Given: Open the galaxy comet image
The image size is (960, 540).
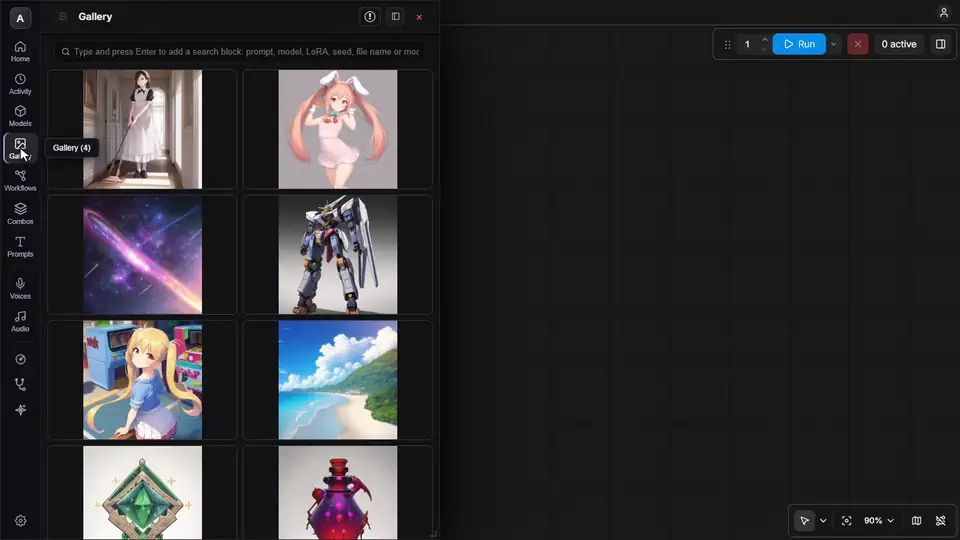Looking at the screenshot, I should pyautogui.click(x=142, y=255).
